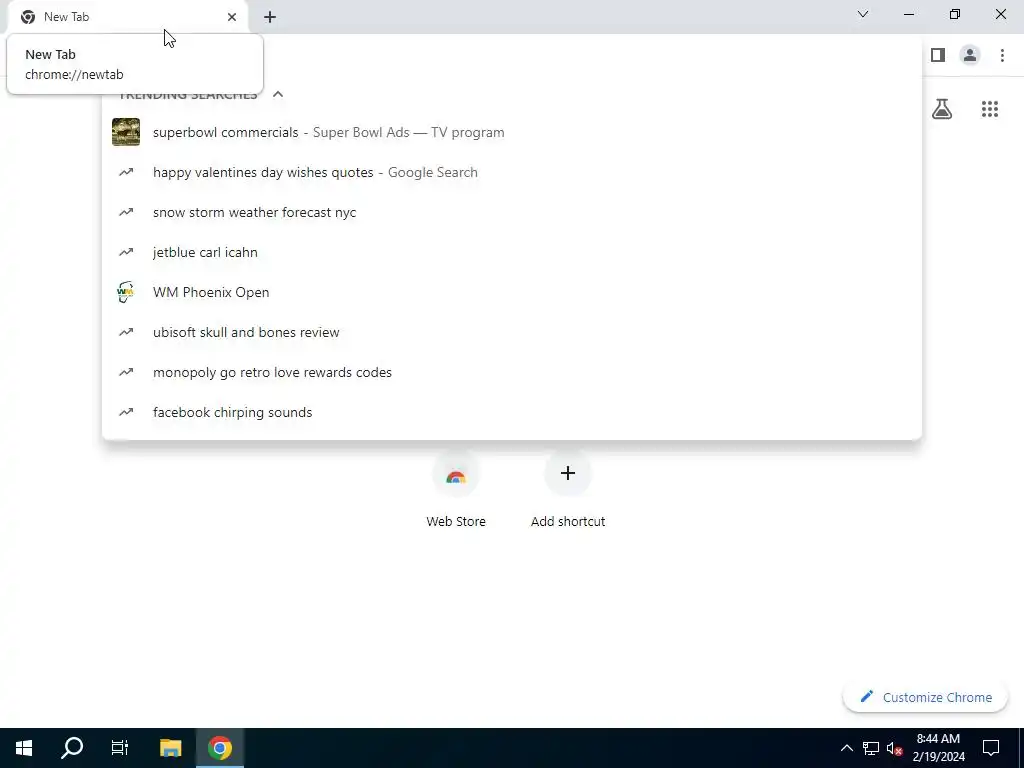Click trending arrow beside jetblue carl icahn
This screenshot has height=768, width=1024.
pos(126,252)
